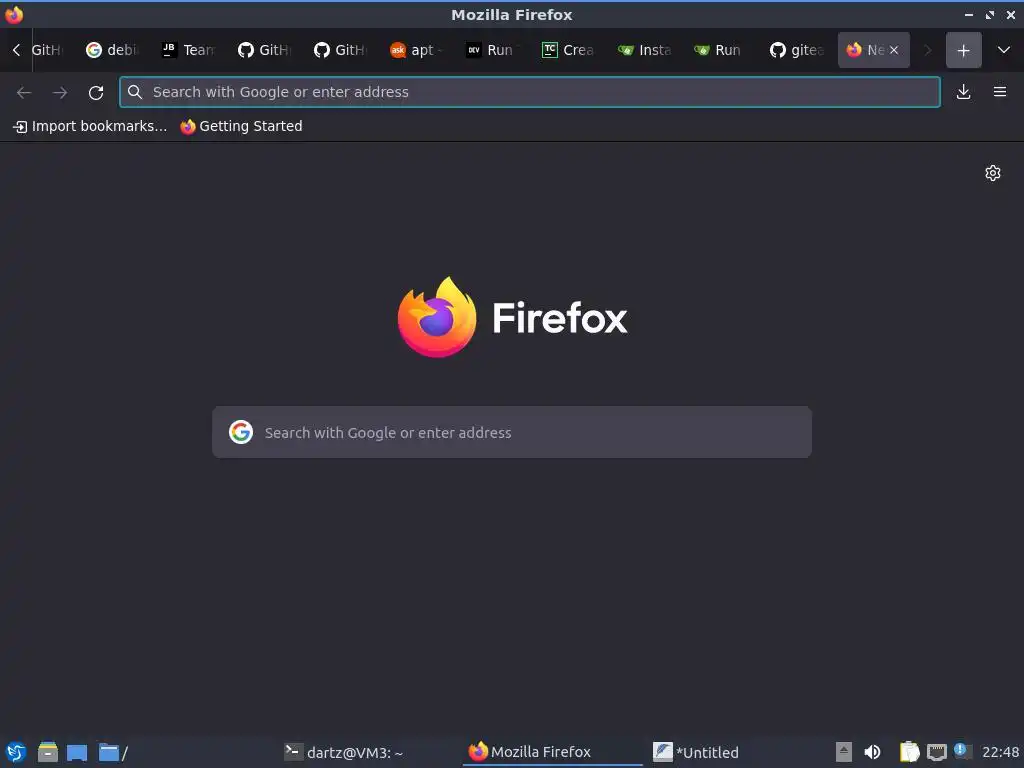This screenshot has height=768, width=1024.
Task: Click the Google logo in the search box
Action: [x=241, y=432]
